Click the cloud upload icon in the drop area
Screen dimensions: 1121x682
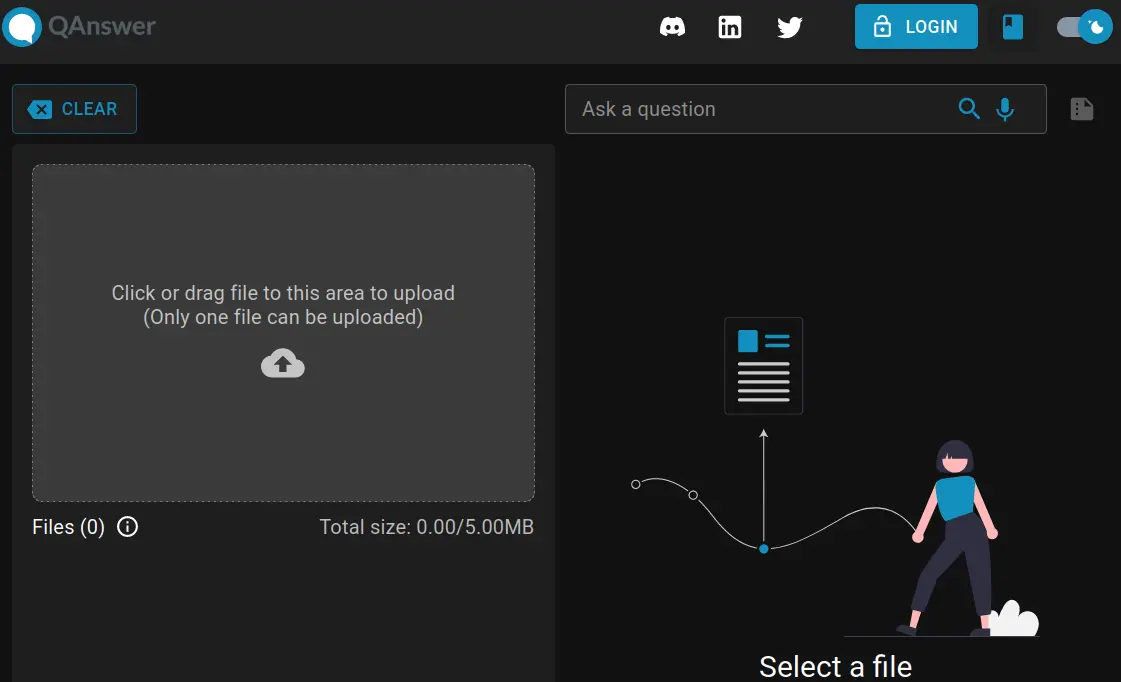pos(283,362)
